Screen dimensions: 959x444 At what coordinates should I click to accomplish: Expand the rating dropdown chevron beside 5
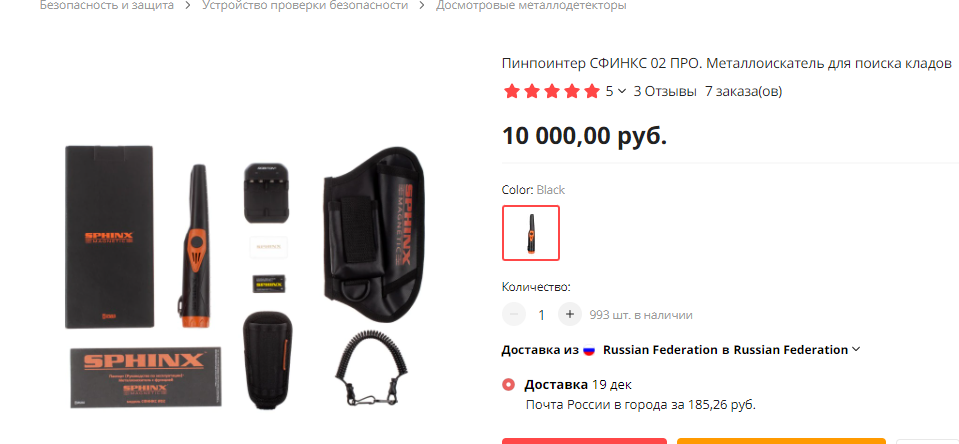[622, 91]
